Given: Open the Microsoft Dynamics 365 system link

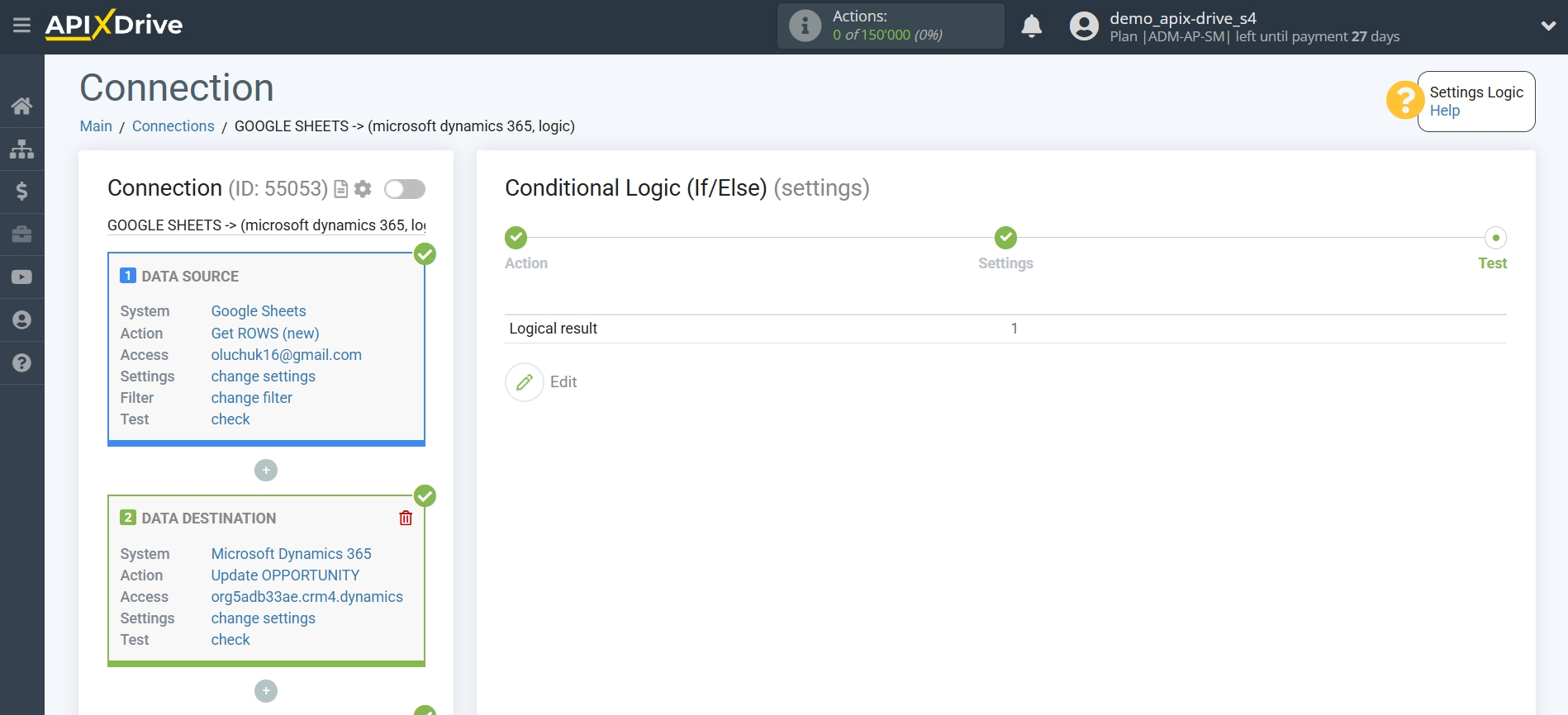Looking at the screenshot, I should click(292, 554).
